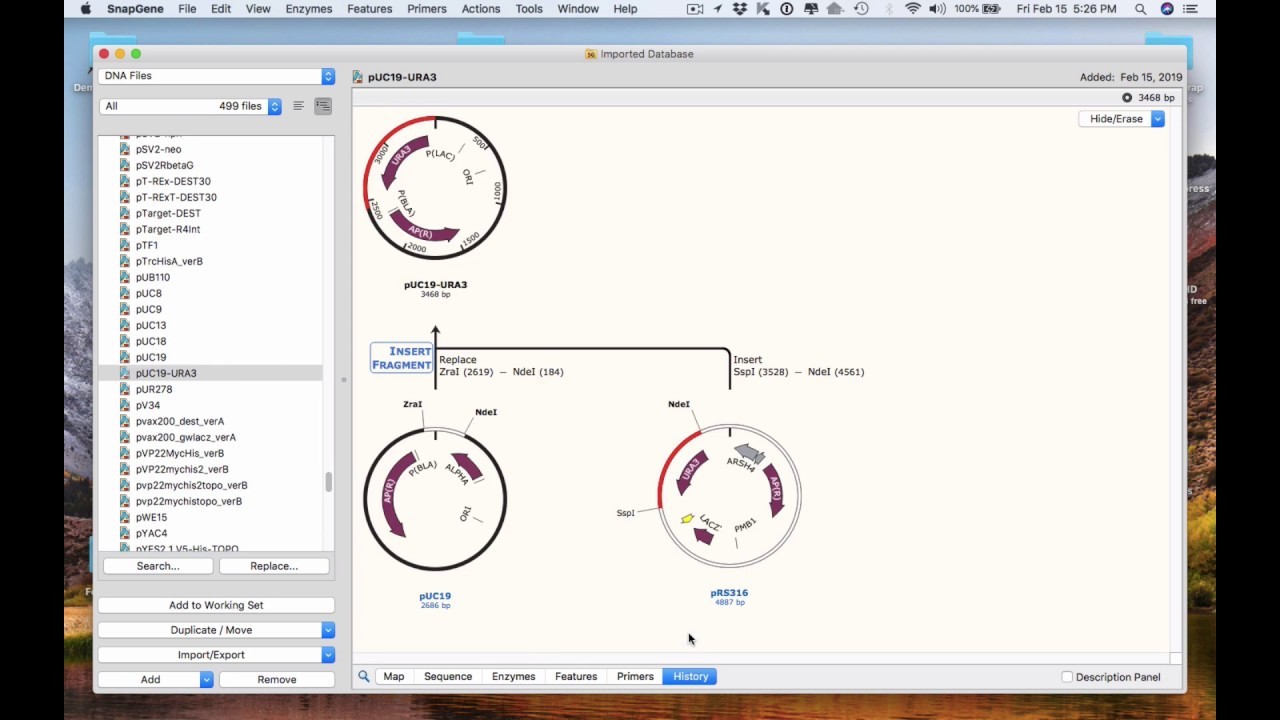Open the All files filter dropdown
1280x720 pixels.
[190, 106]
